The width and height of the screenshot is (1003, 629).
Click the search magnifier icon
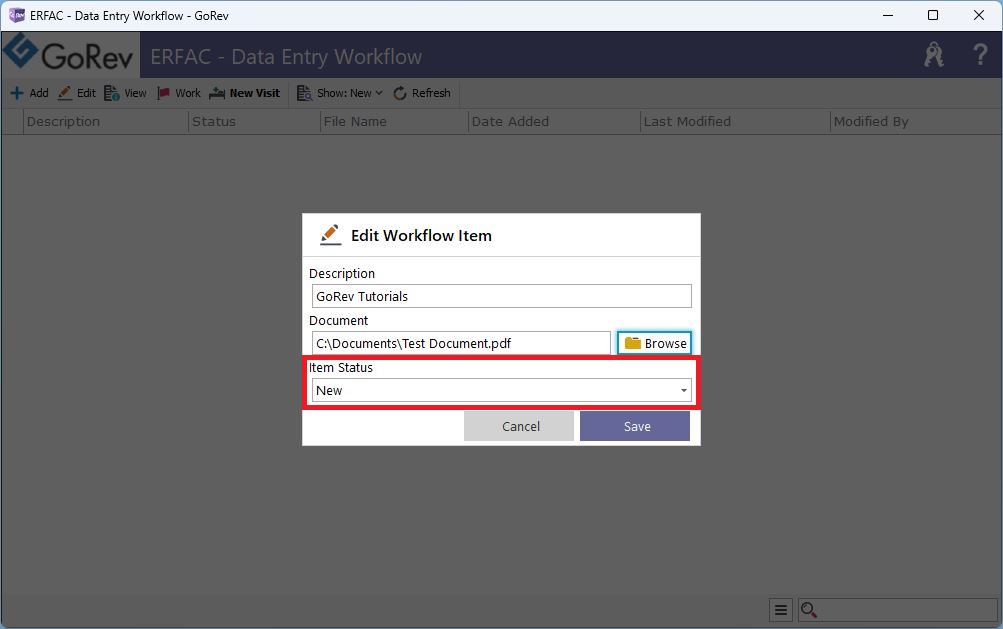tap(809, 610)
